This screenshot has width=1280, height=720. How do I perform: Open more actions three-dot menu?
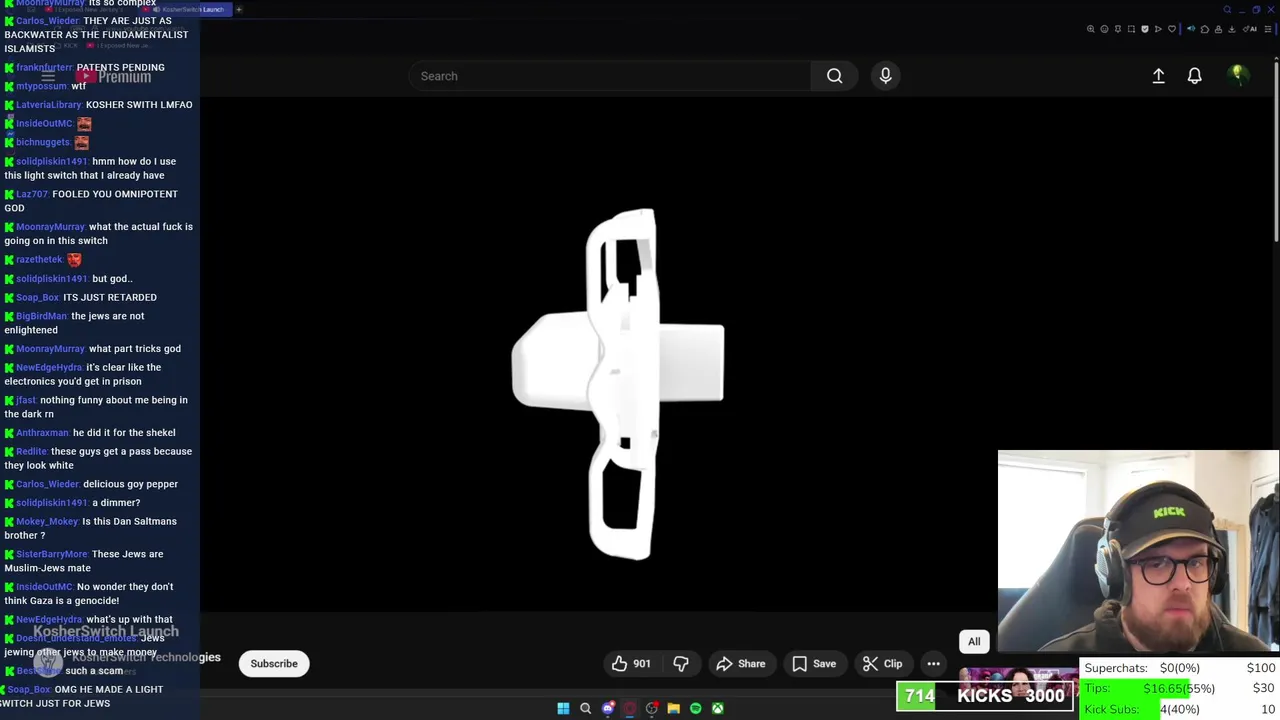point(933,664)
